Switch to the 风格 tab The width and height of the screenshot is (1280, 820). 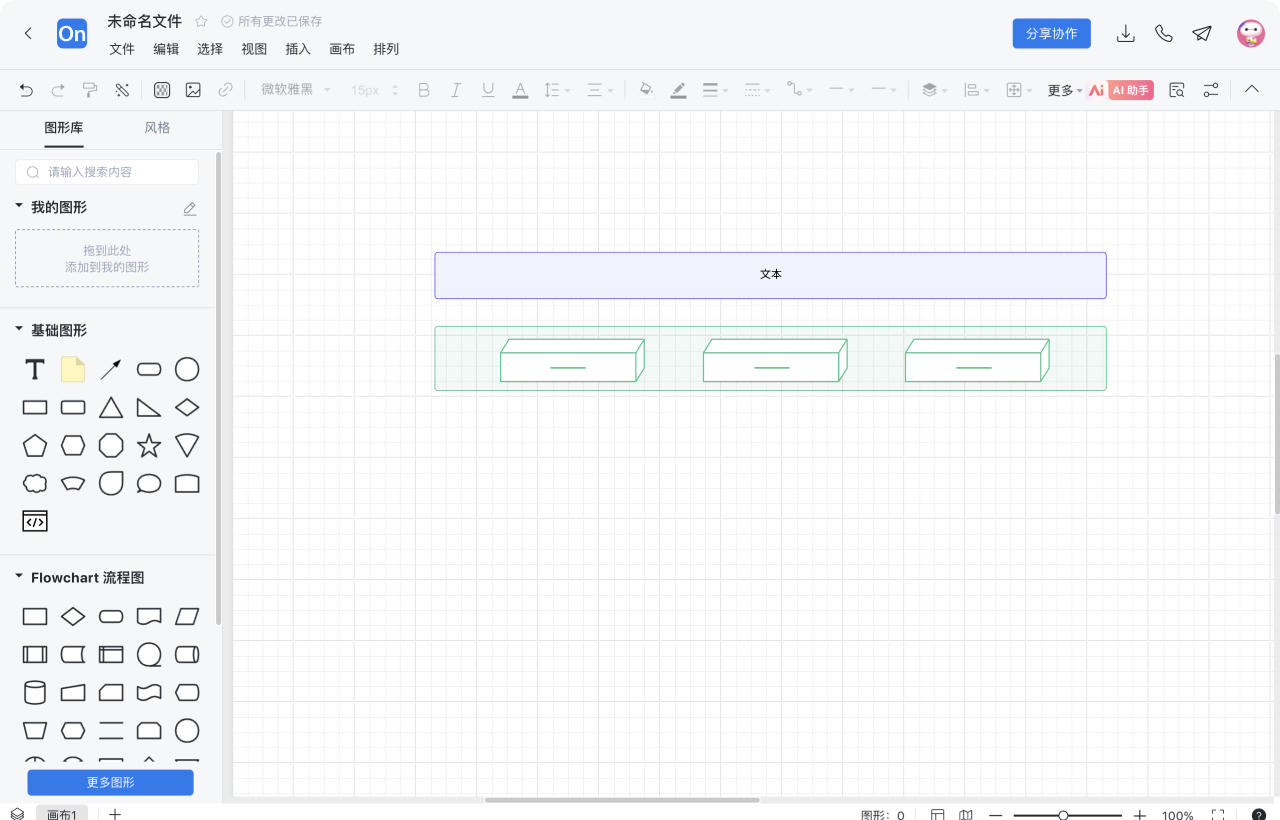coord(157,128)
